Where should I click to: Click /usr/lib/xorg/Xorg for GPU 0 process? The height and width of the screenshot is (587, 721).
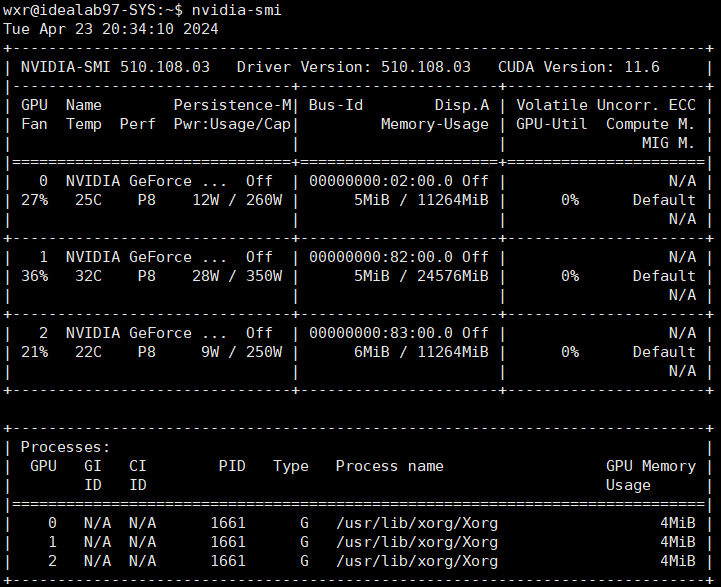(417, 523)
